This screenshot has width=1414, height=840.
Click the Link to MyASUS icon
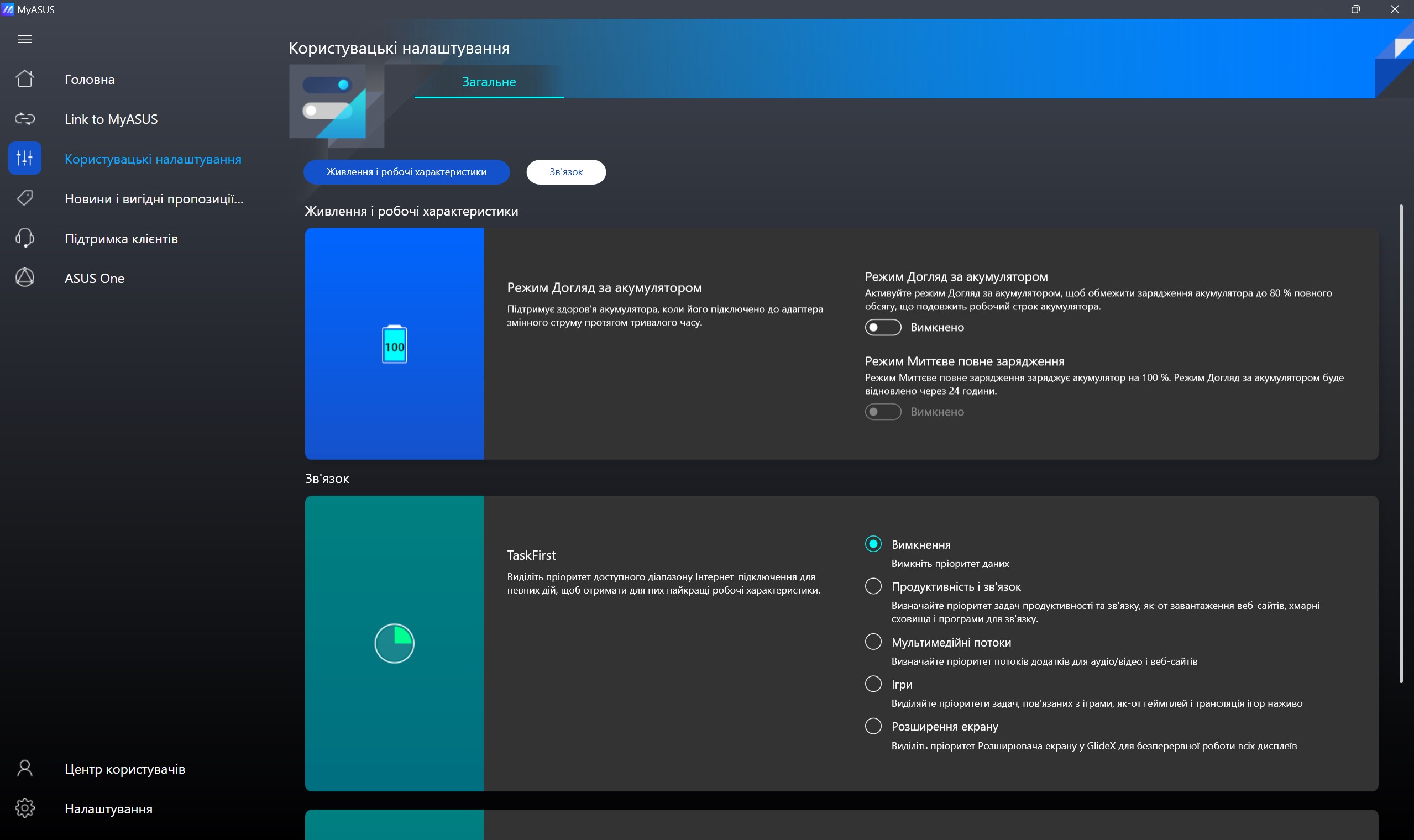click(x=24, y=118)
